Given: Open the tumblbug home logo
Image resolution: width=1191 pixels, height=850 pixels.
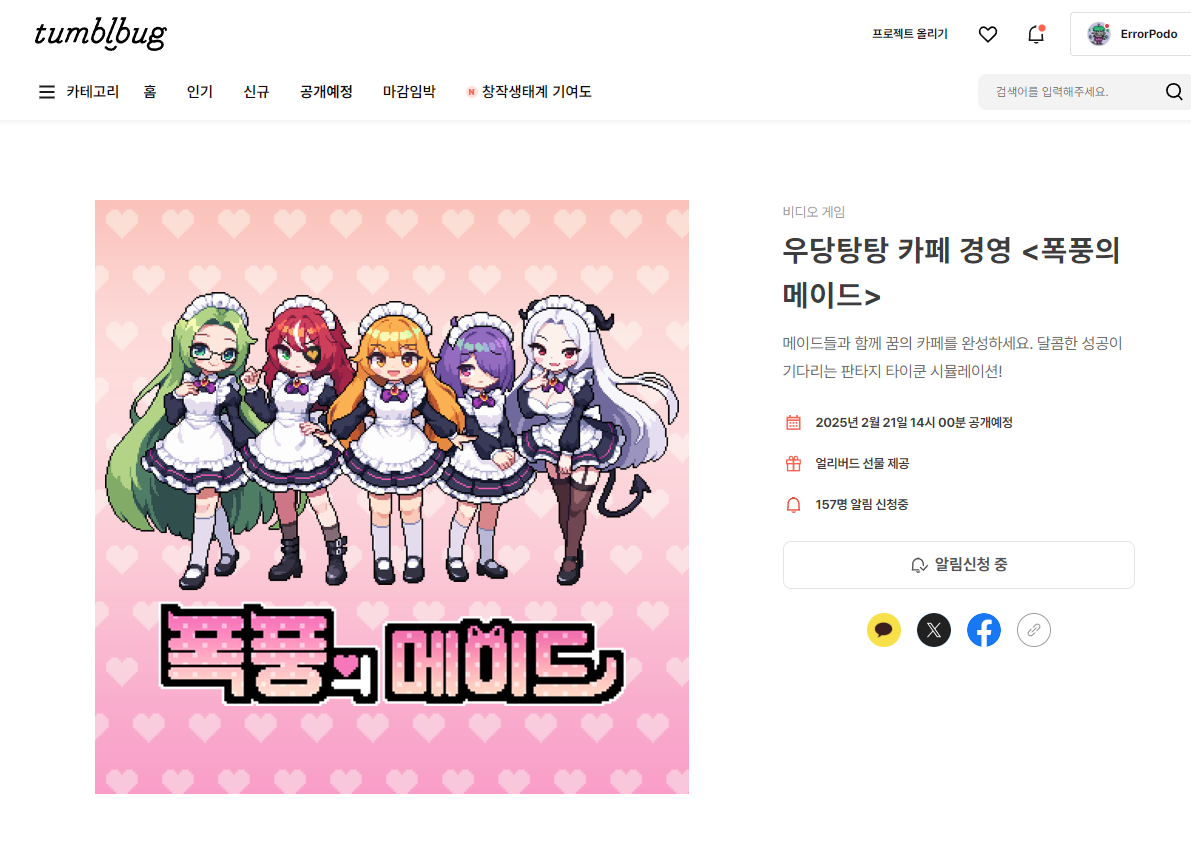Looking at the screenshot, I should [x=100, y=34].
